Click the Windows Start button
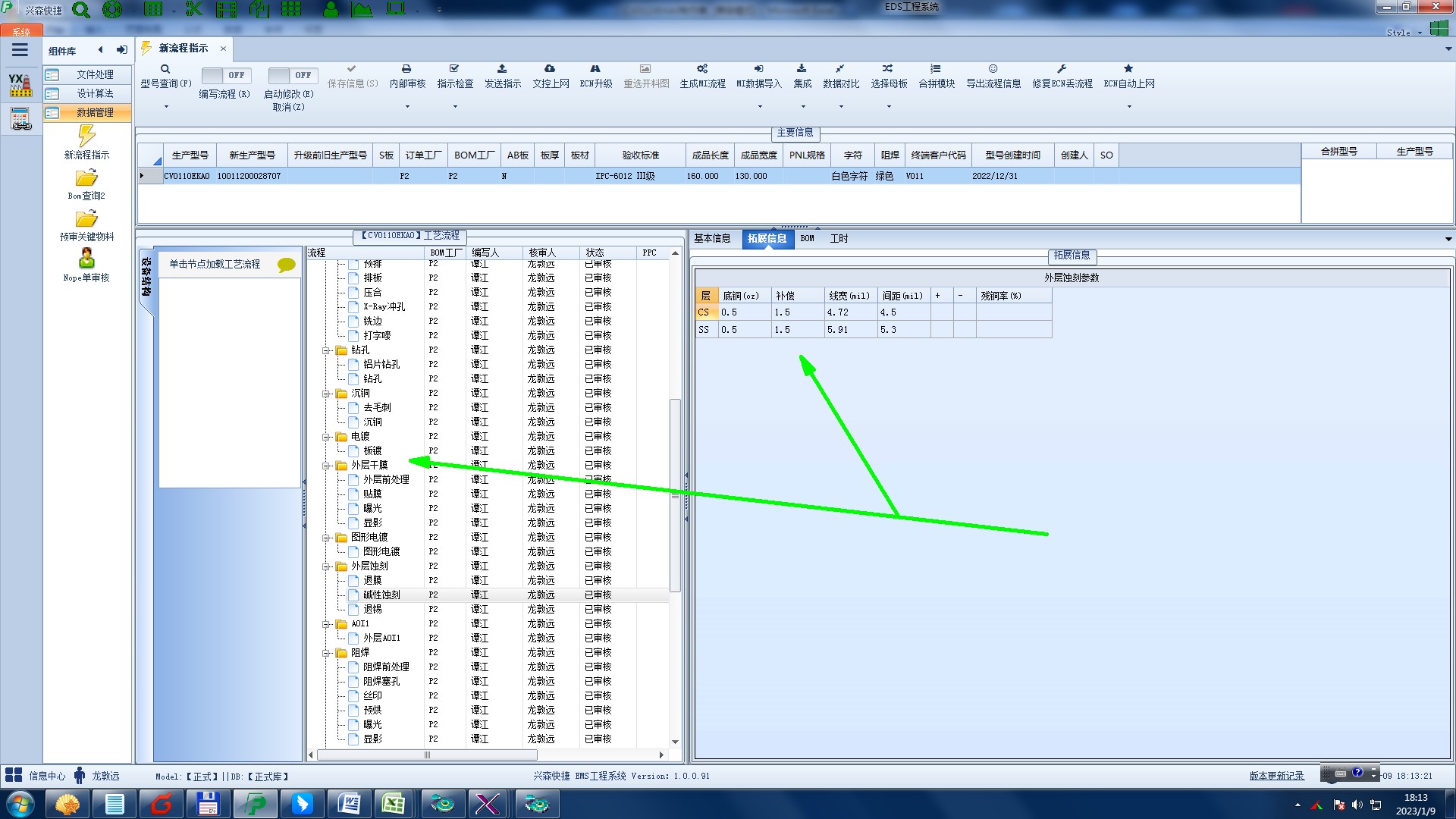This screenshot has width=1456, height=819. [x=20, y=804]
